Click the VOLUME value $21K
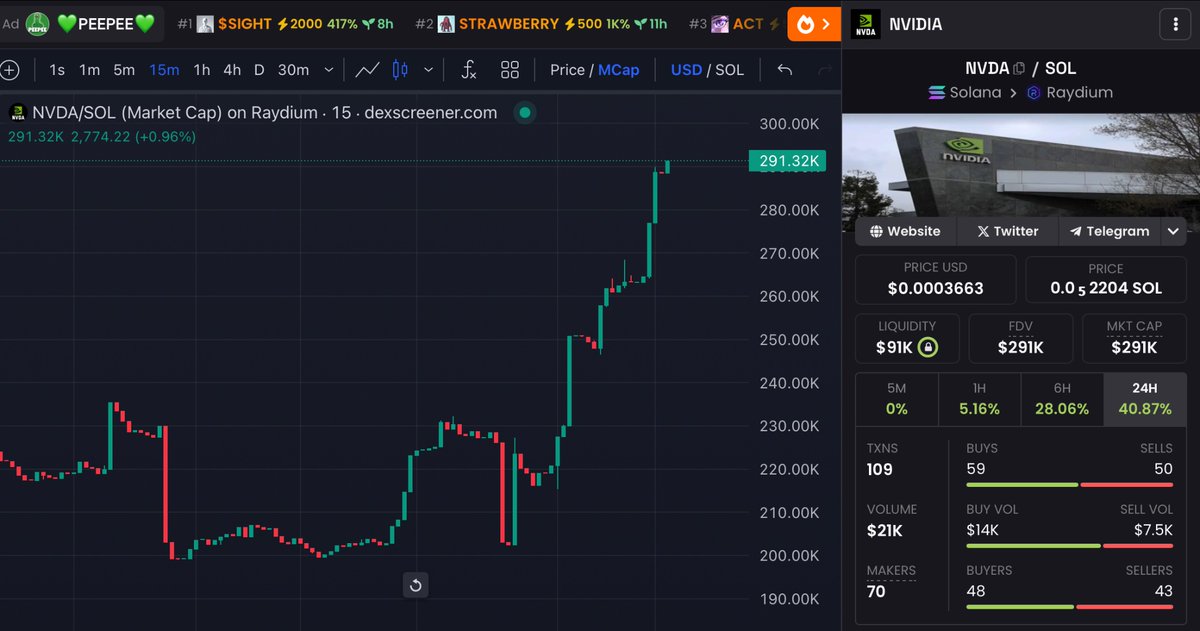 point(885,530)
